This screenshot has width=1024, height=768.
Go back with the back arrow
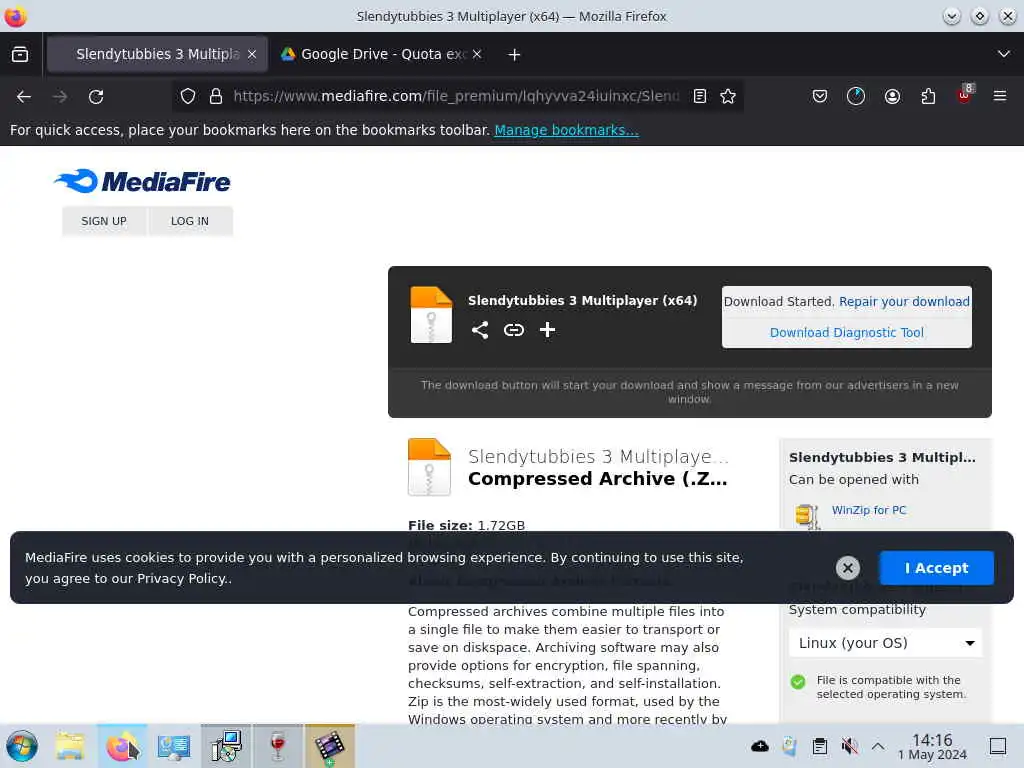(24, 97)
